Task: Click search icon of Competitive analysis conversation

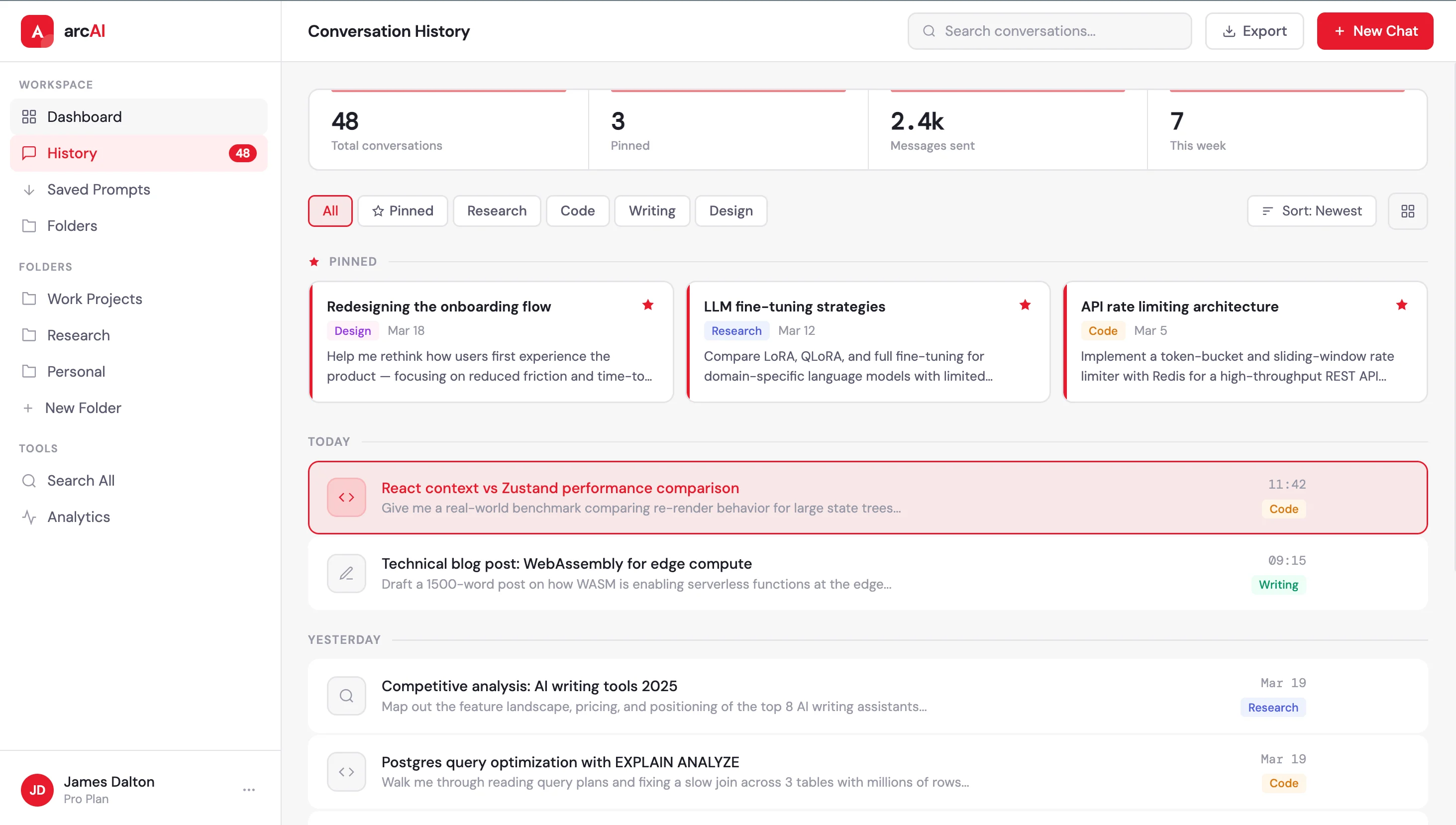Action: point(346,695)
